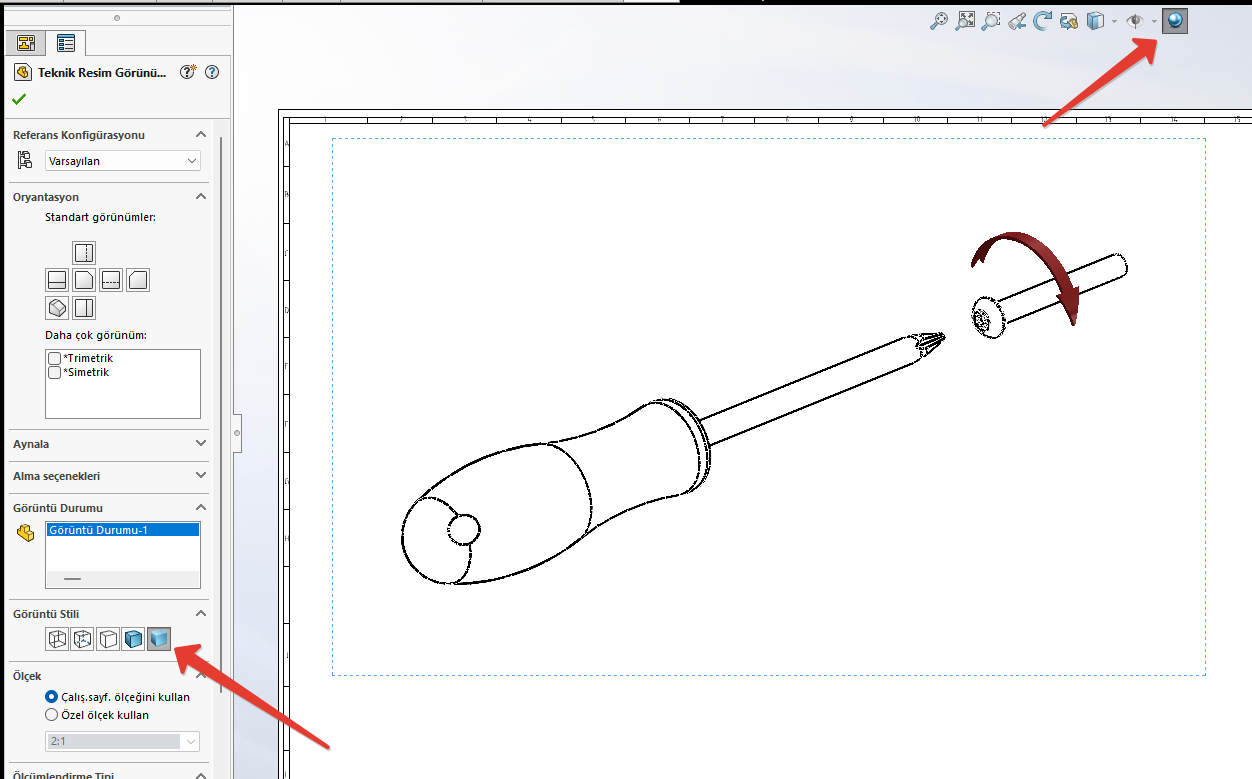Click drawing view icon beside Teknik Resim title
Screen dimensions: 1252x779
(23, 73)
